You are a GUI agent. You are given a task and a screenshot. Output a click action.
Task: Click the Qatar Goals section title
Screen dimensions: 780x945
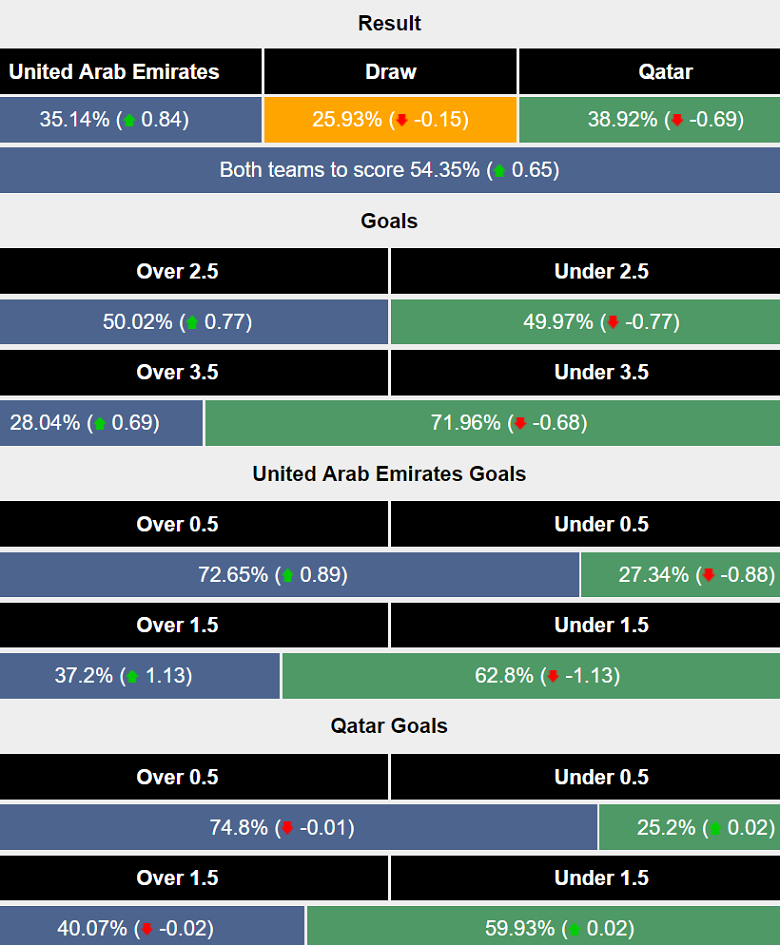point(389,726)
